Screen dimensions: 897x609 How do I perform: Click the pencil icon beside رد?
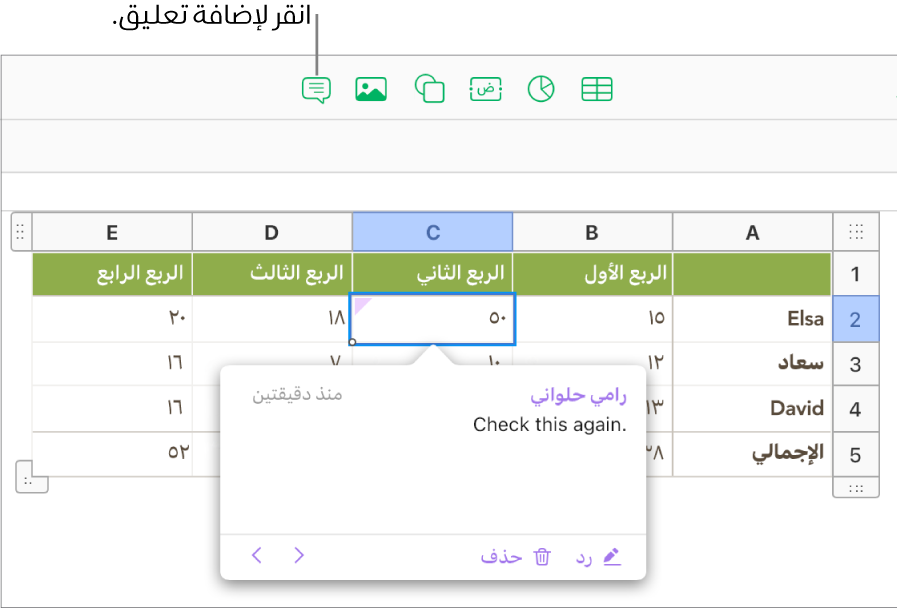tap(612, 556)
